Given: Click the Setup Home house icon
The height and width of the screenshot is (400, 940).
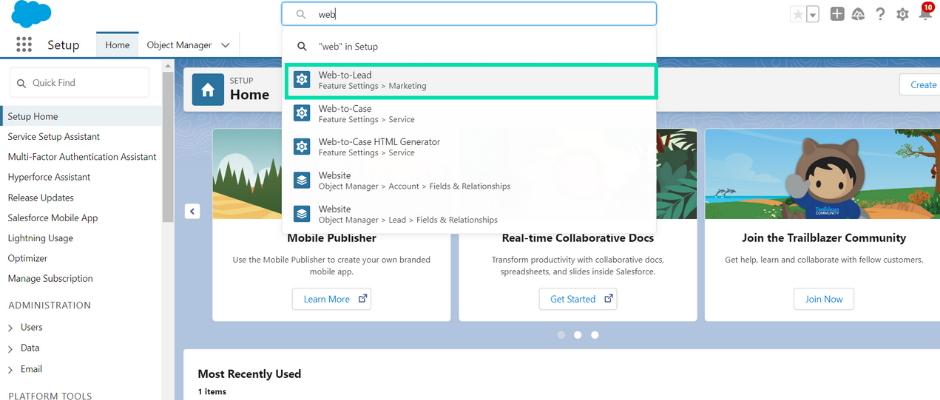Looking at the screenshot, I should pyautogui.click(x=208, y=90).
